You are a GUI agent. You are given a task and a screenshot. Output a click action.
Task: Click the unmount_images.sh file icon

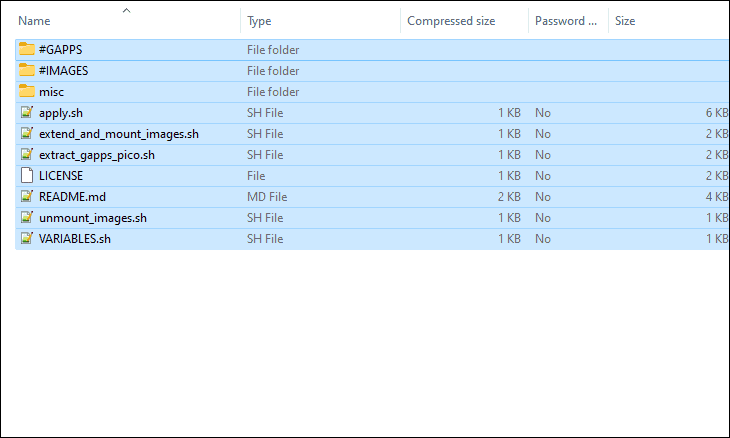tap(27, 217)
